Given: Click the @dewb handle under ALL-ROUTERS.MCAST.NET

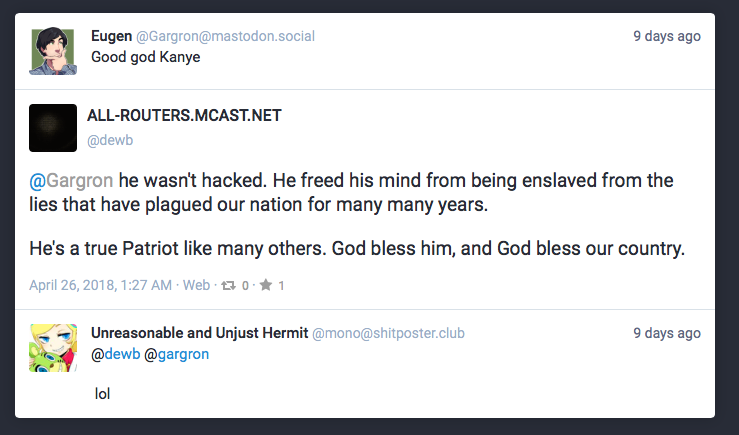Looking at the screenshot, I should click(x=105, y=141).
